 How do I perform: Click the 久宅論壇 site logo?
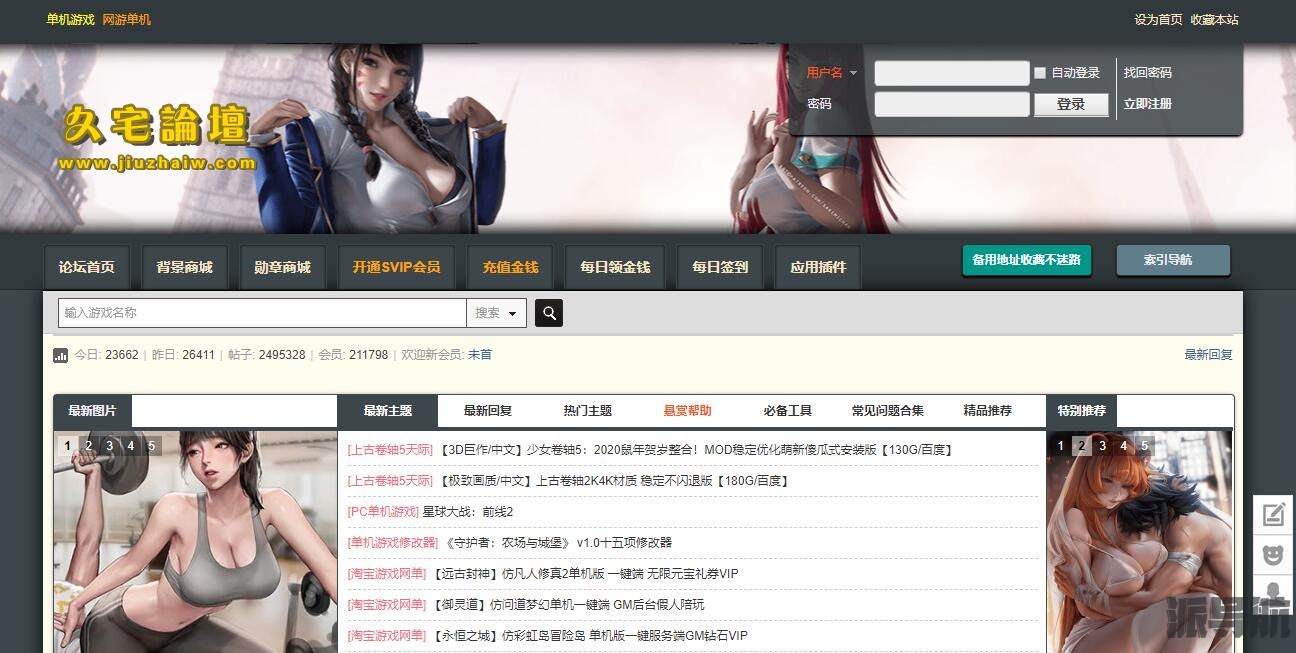158,136
